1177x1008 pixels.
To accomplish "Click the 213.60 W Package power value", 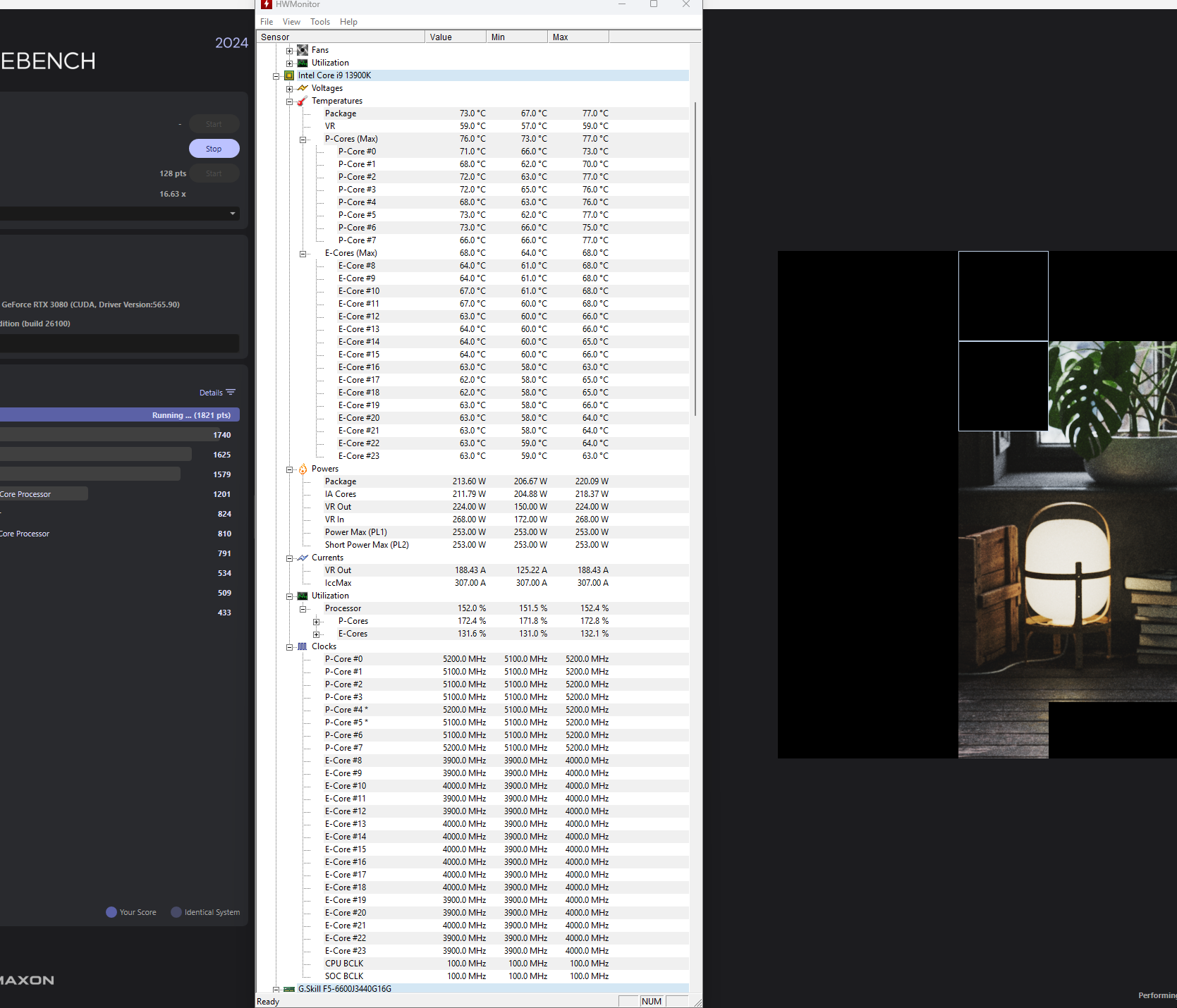I will coord(469,481).
